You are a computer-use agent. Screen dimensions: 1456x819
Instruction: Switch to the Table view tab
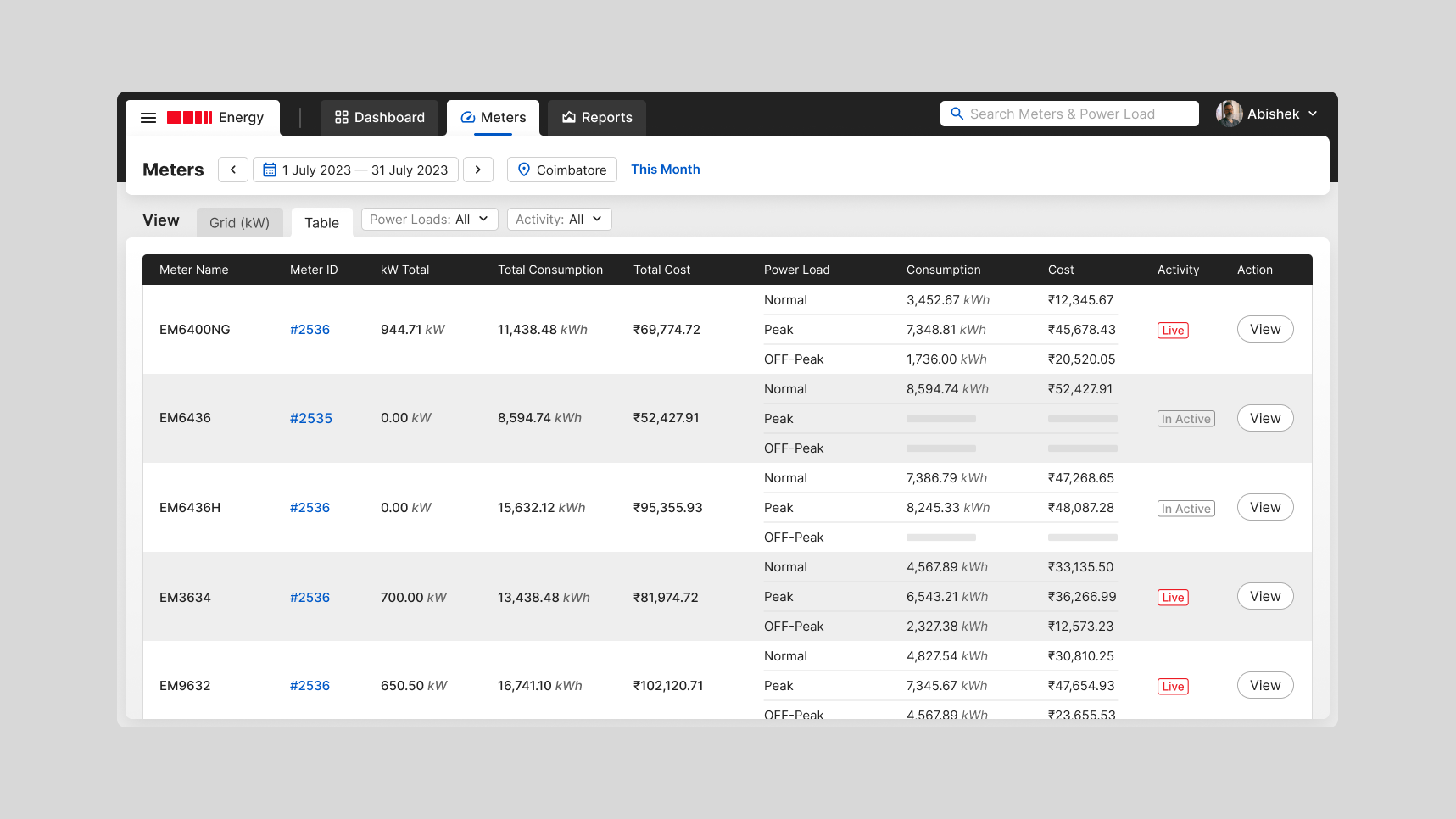pyautogui.click(x=321, y=222)
